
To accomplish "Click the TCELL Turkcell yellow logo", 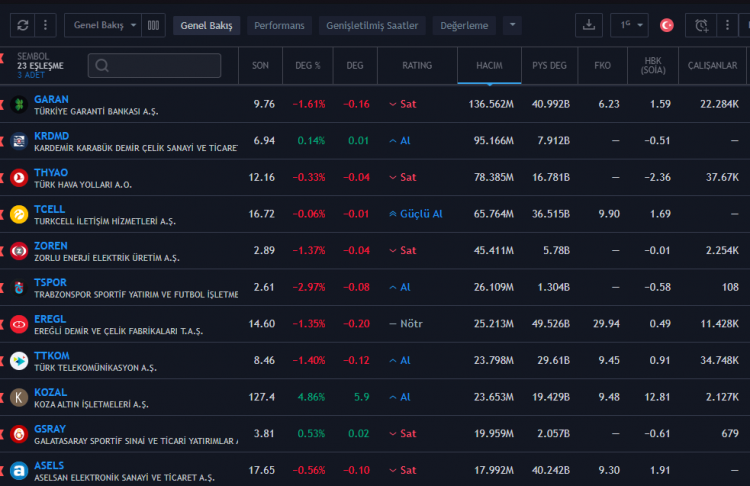I will pos(19,214).
